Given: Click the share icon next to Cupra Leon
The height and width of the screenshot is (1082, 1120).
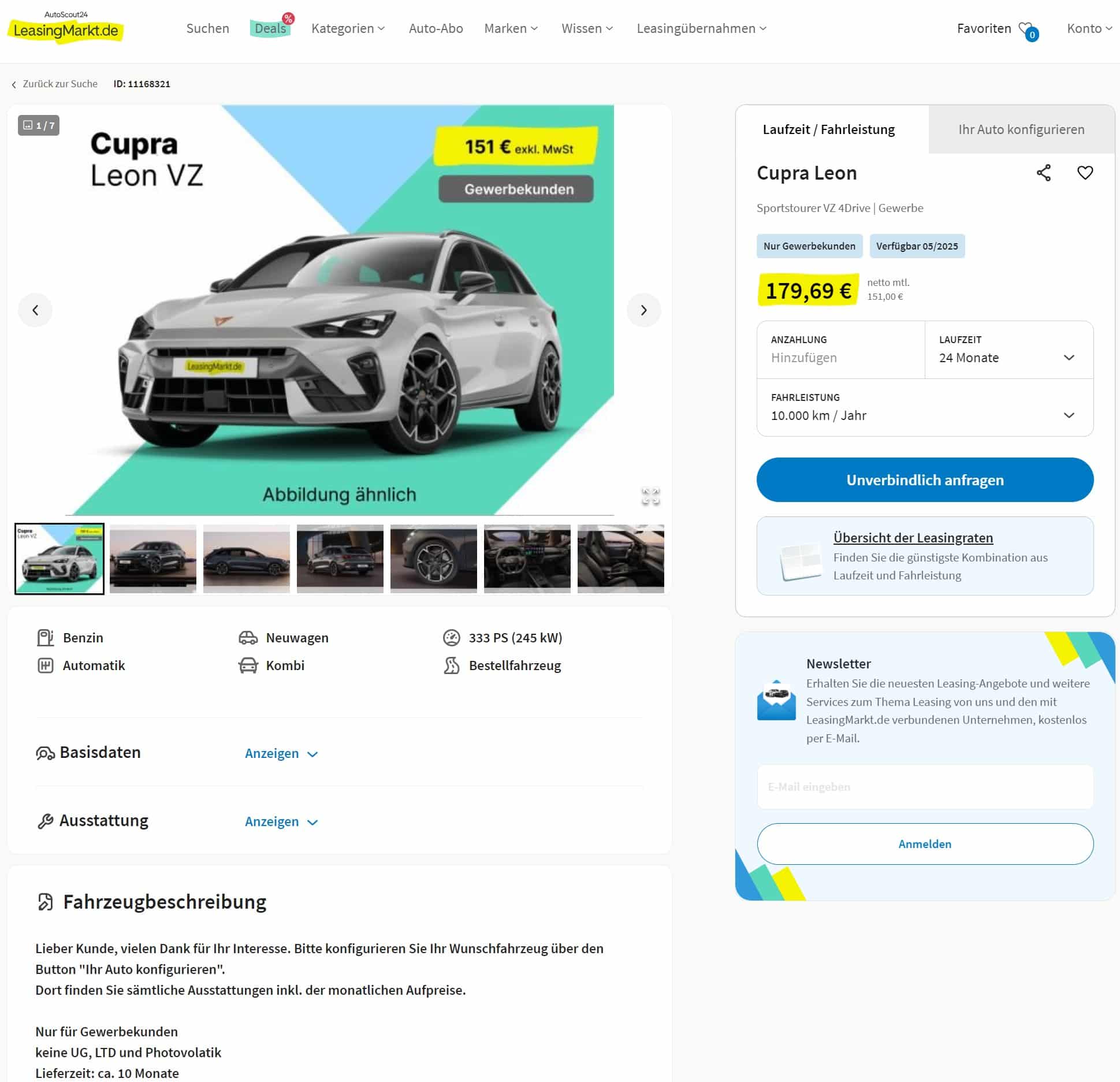Looking at the screenshot, I should [1043, 173].
